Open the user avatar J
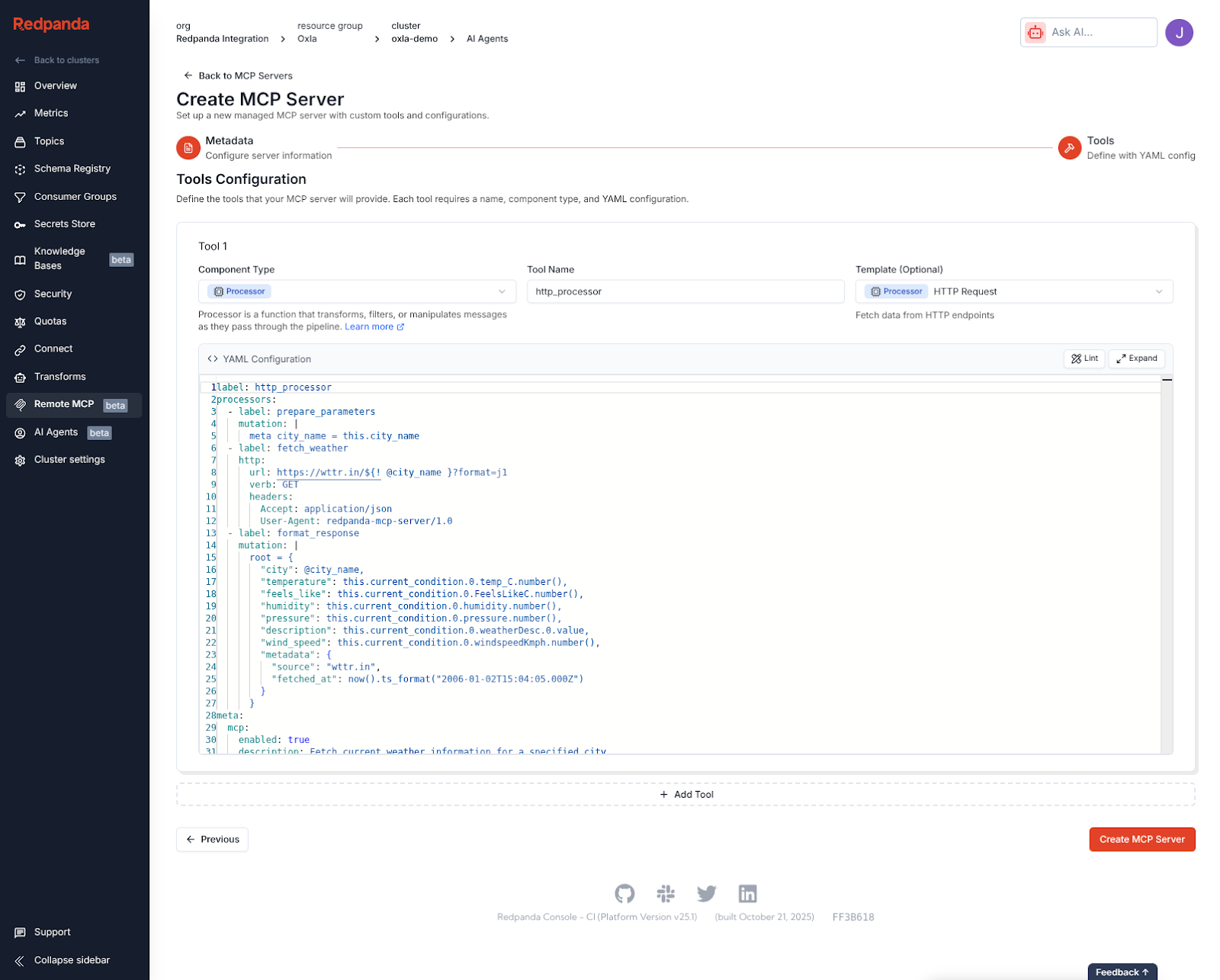The width and height of the screenshot is (1220, 980). pyautogui.click(x=1179, y=33)
